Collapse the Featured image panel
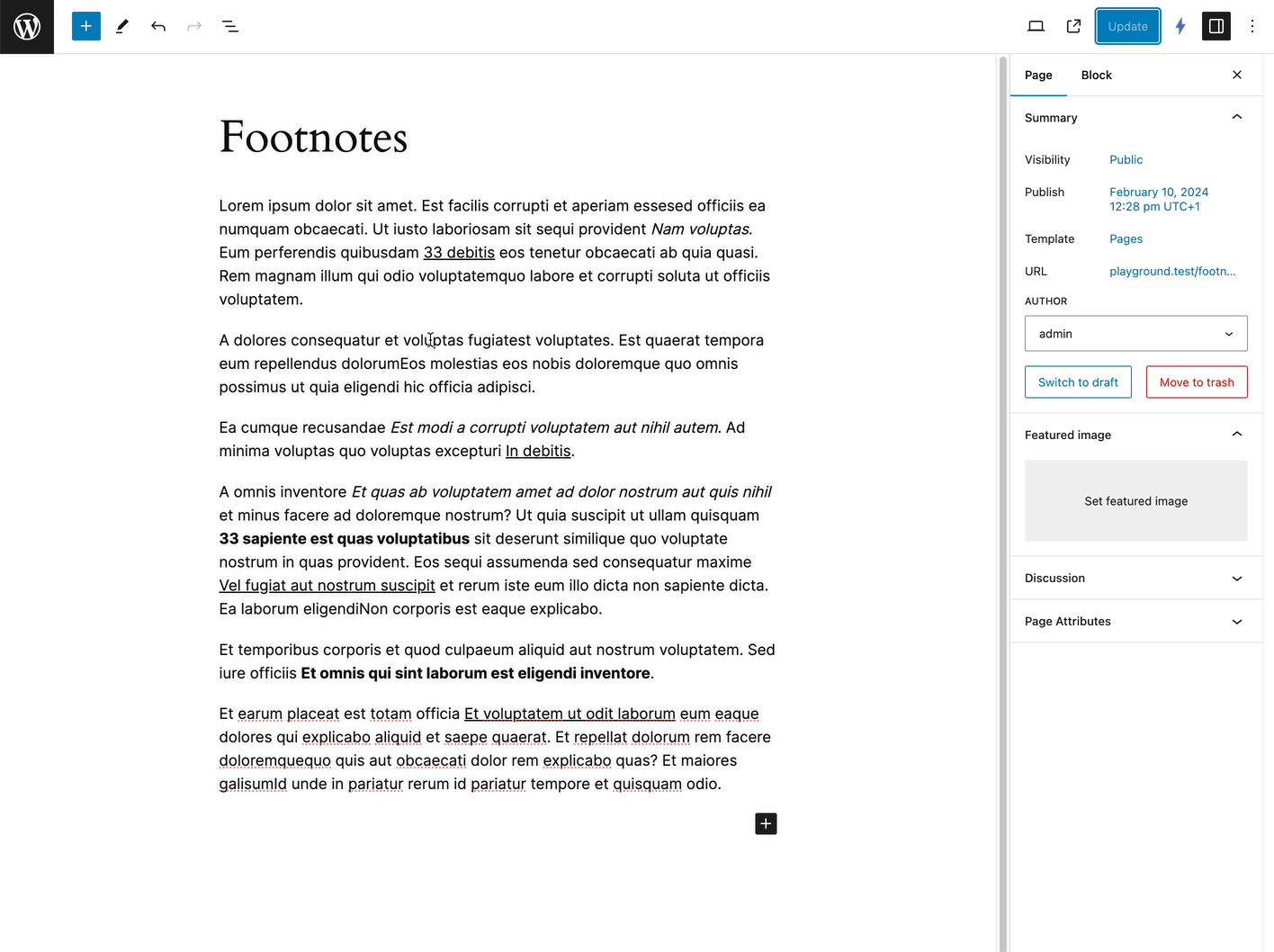Screen dimensions: 1274x952 (x=1236, y=435)
